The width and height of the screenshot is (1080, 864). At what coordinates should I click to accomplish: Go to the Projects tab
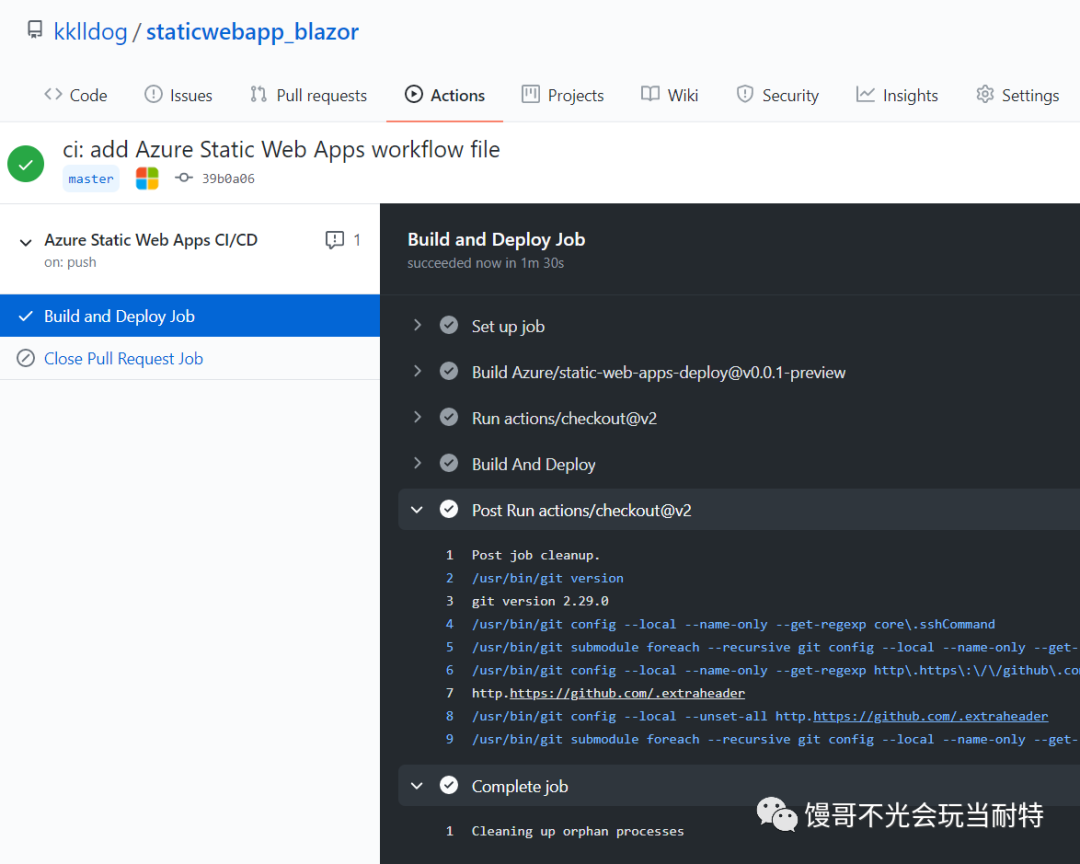(563, 95)
